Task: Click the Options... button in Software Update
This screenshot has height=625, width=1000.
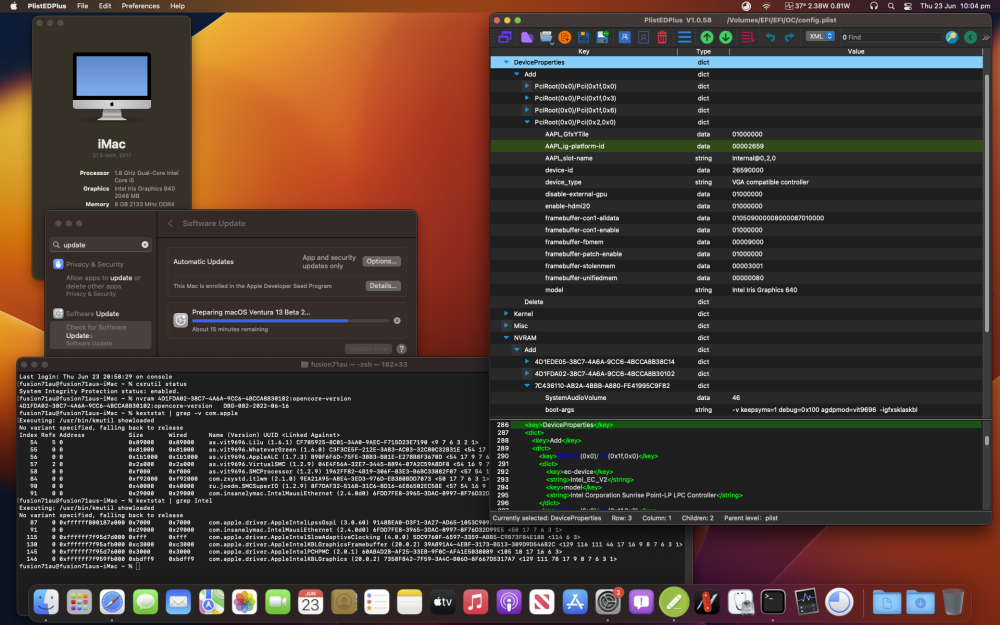Action: click(x=381, y=261)
